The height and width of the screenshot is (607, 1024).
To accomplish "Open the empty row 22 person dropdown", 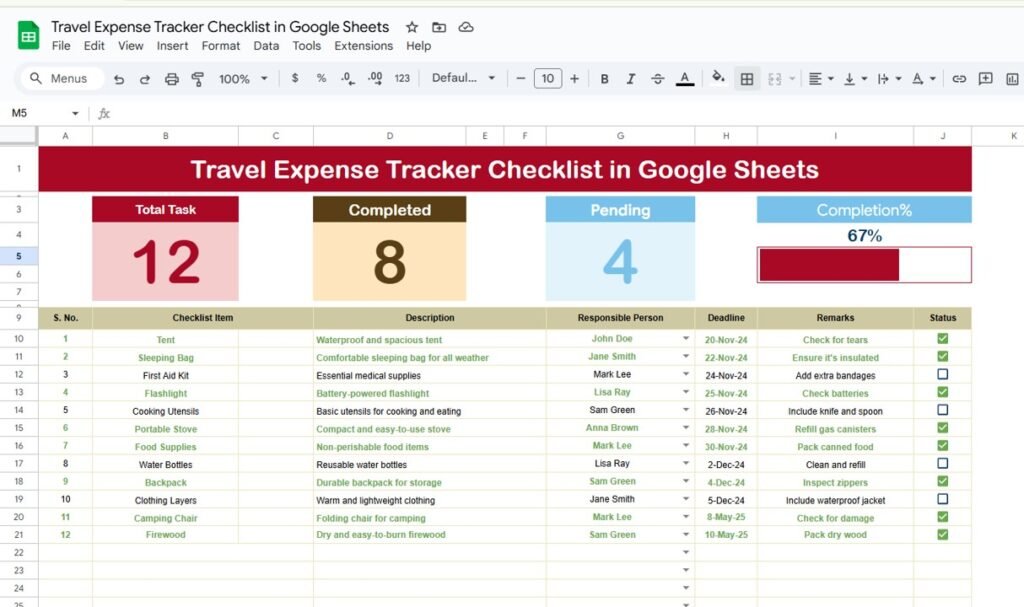I will [x=686, y=552].
